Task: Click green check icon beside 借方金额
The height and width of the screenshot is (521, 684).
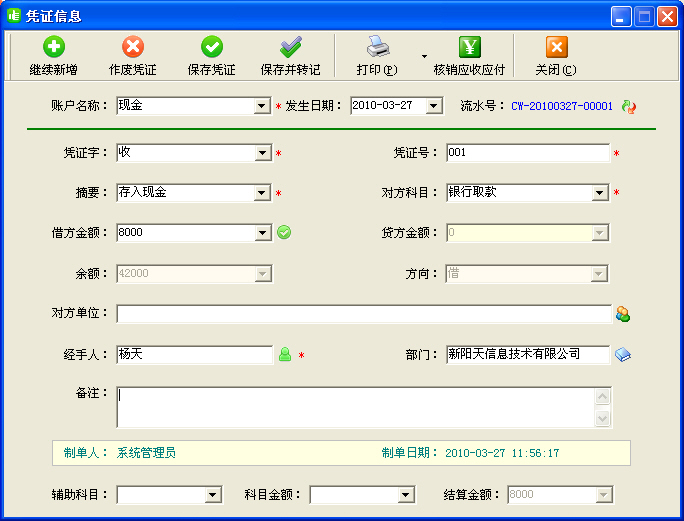Action: tap(284, 232)
